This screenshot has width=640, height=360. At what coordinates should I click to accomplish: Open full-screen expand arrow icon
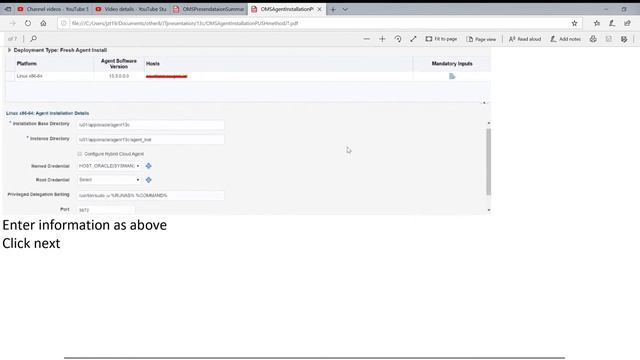click(413, 39)
